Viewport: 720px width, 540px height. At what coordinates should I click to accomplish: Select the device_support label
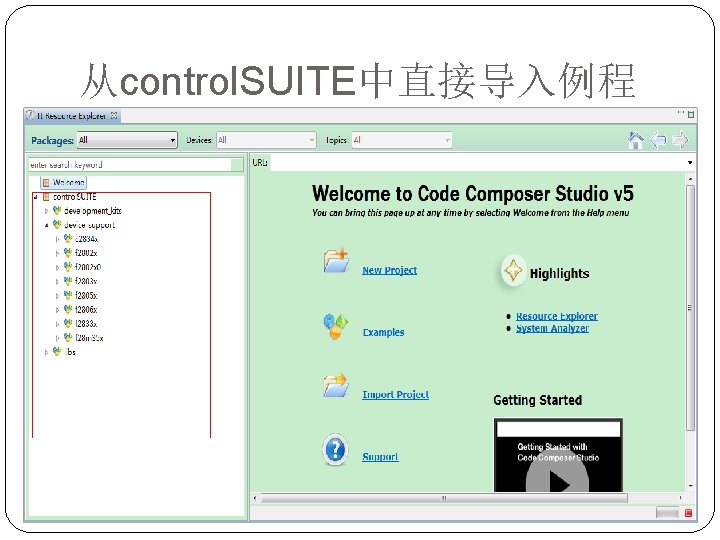[89, 225]
